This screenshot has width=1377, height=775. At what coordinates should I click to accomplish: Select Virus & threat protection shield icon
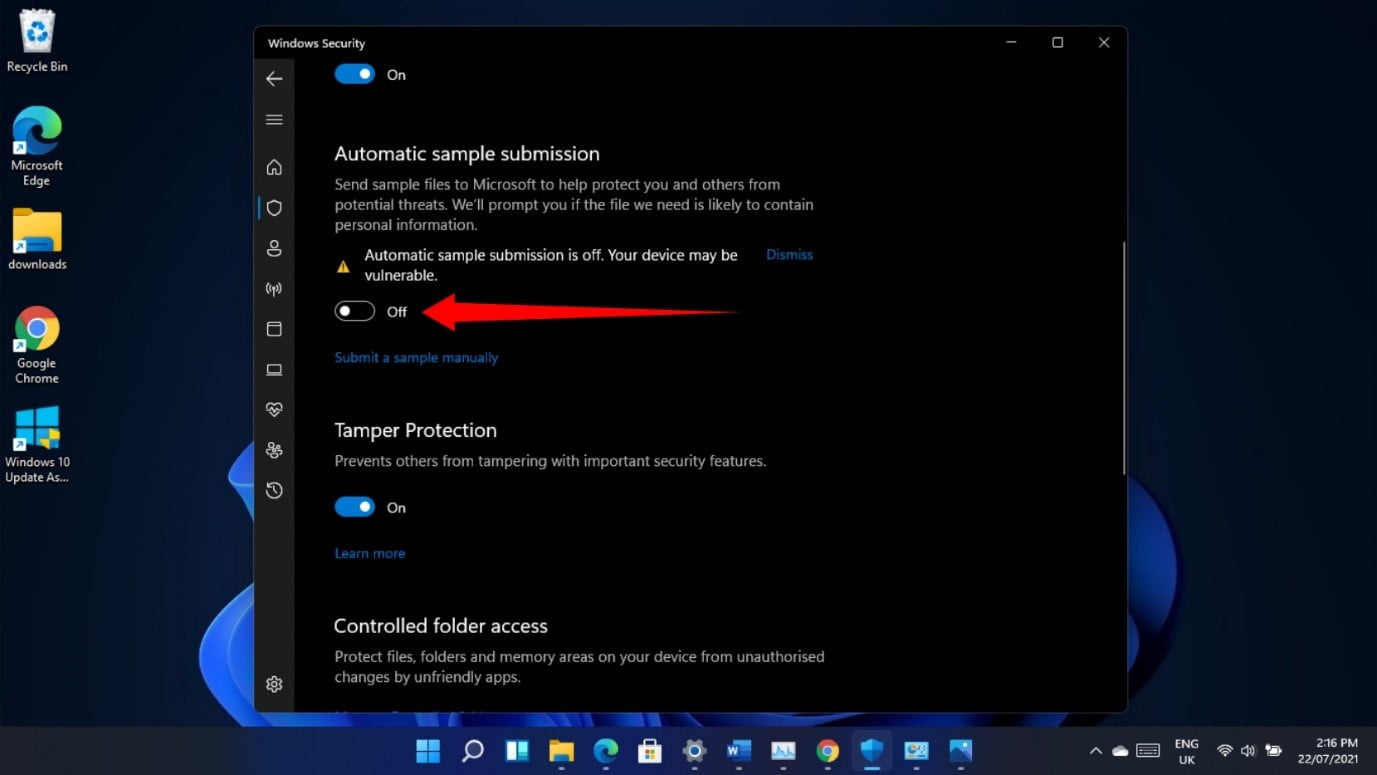pos(274,207)
